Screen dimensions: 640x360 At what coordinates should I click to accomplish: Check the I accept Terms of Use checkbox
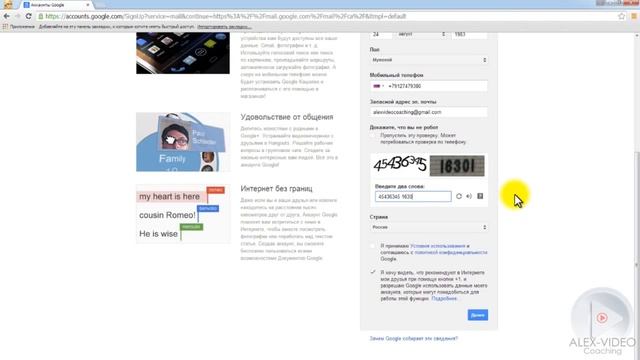point(372,246)
